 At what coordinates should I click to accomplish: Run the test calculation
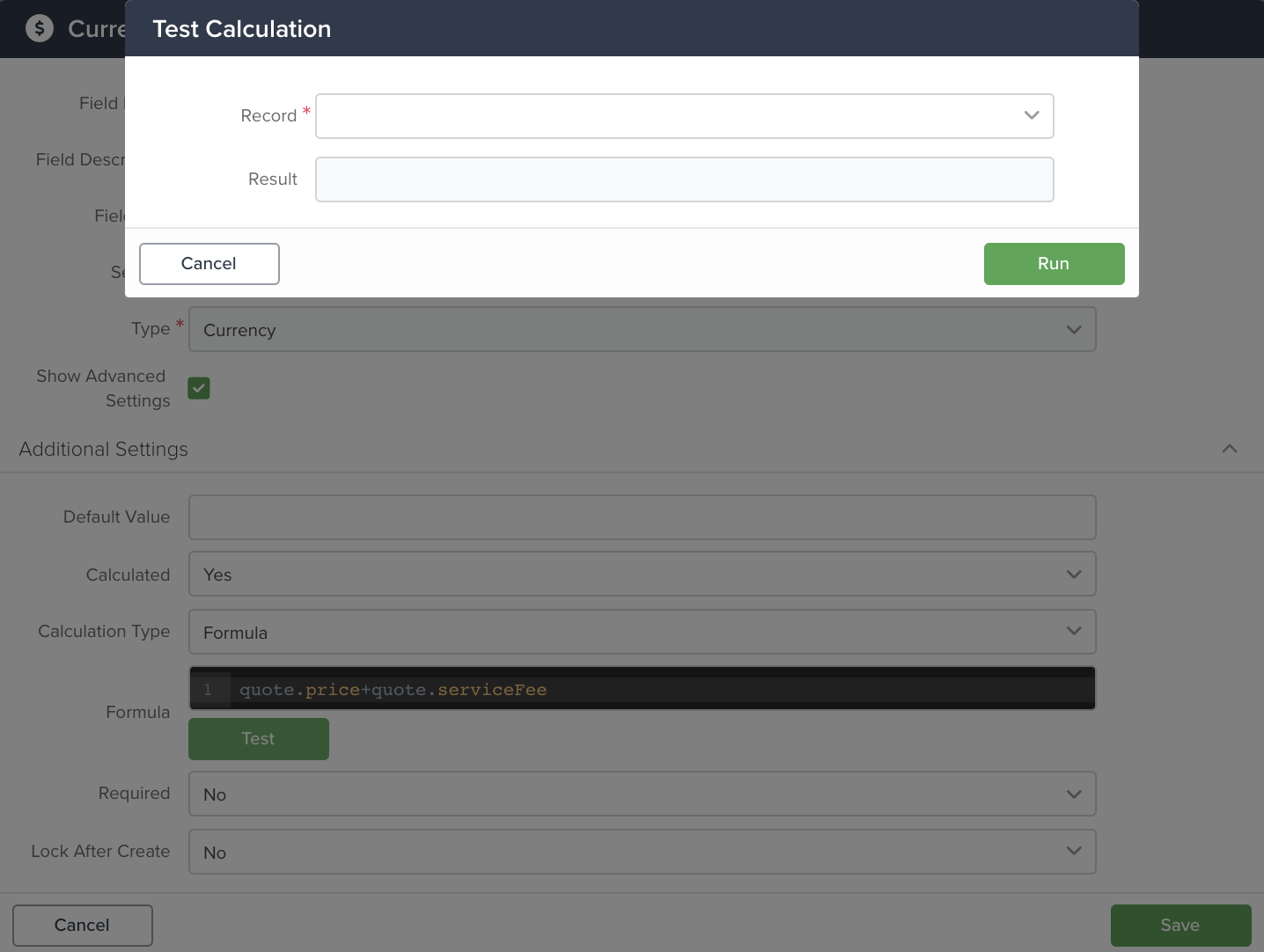click(x=1054, y=264)
